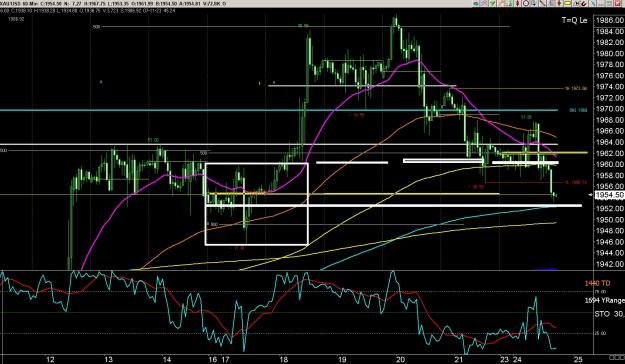Click the YRange indicator label

point(605,301)
